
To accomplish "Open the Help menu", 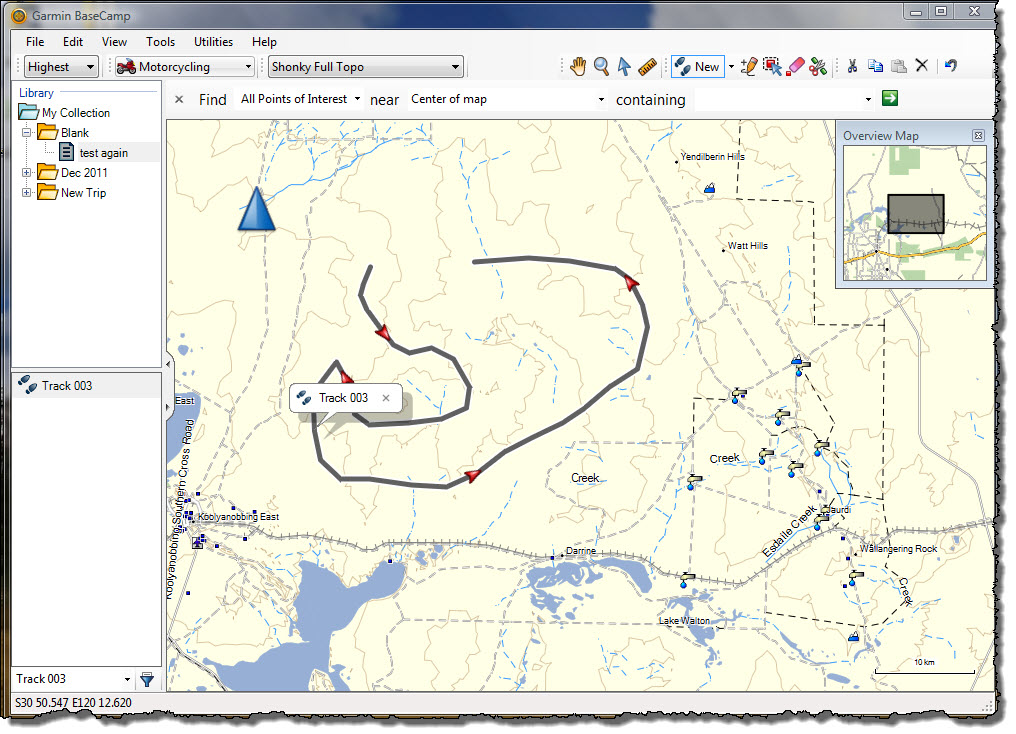I will click(x=264, y=41).
